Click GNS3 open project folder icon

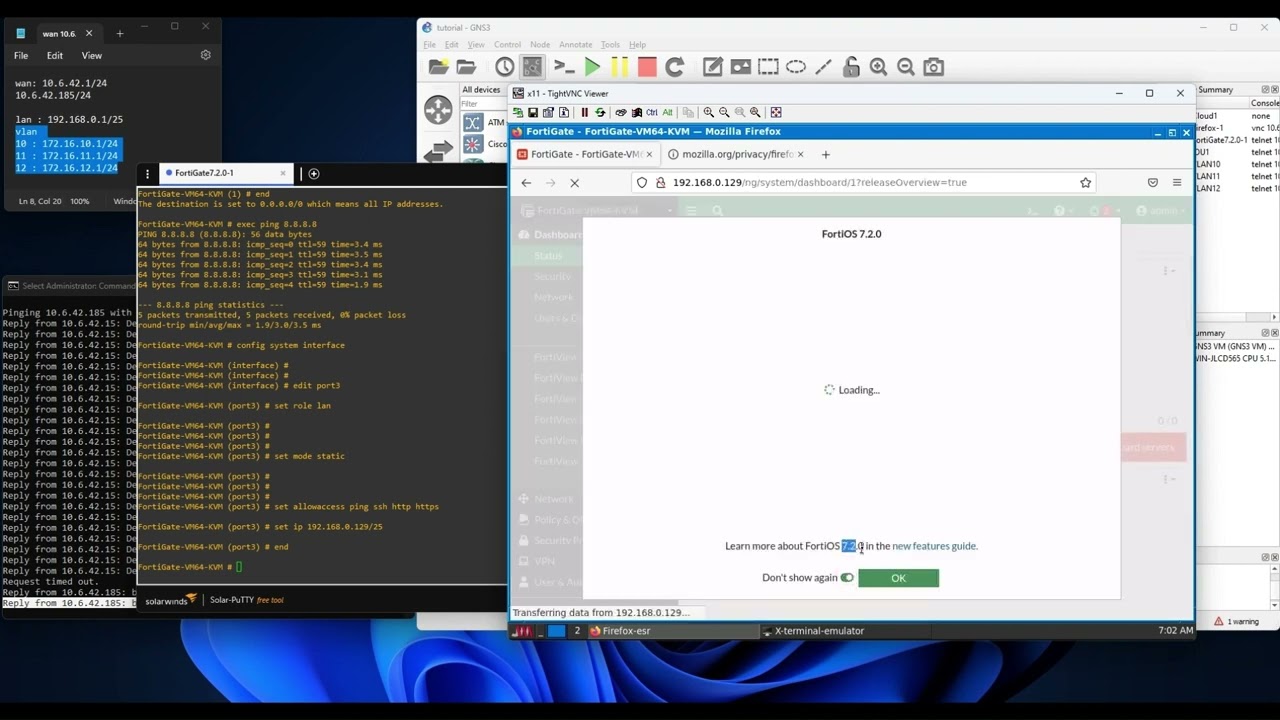[x=466, y=67]
